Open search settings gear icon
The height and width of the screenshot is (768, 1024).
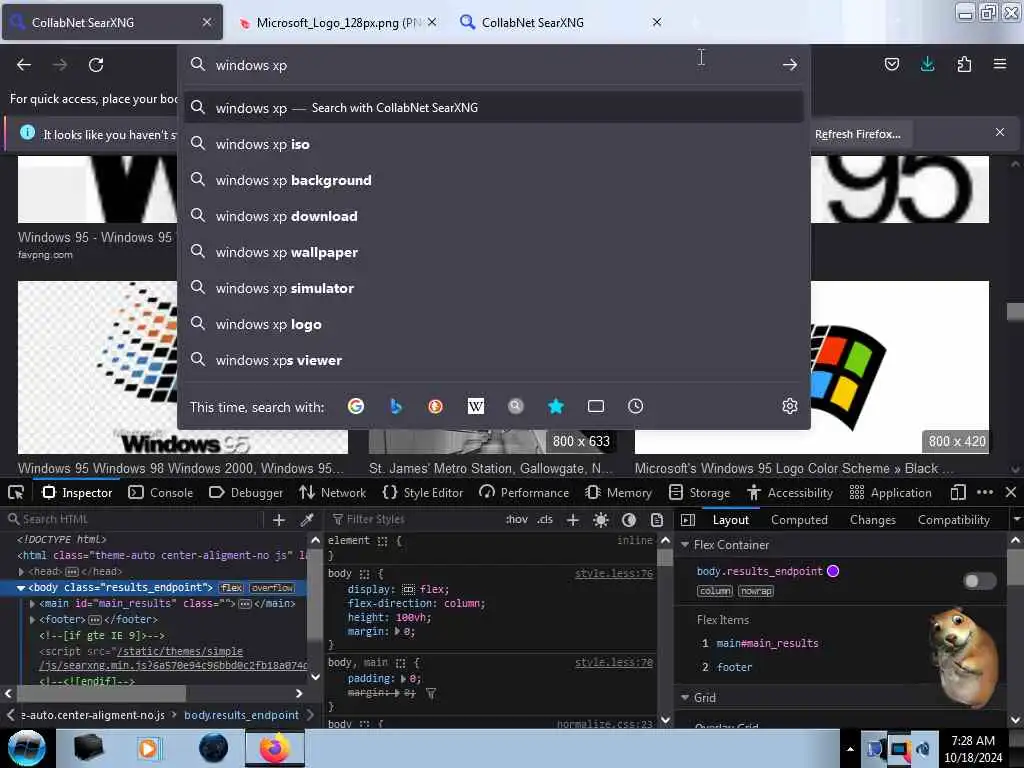click(790, 406)
